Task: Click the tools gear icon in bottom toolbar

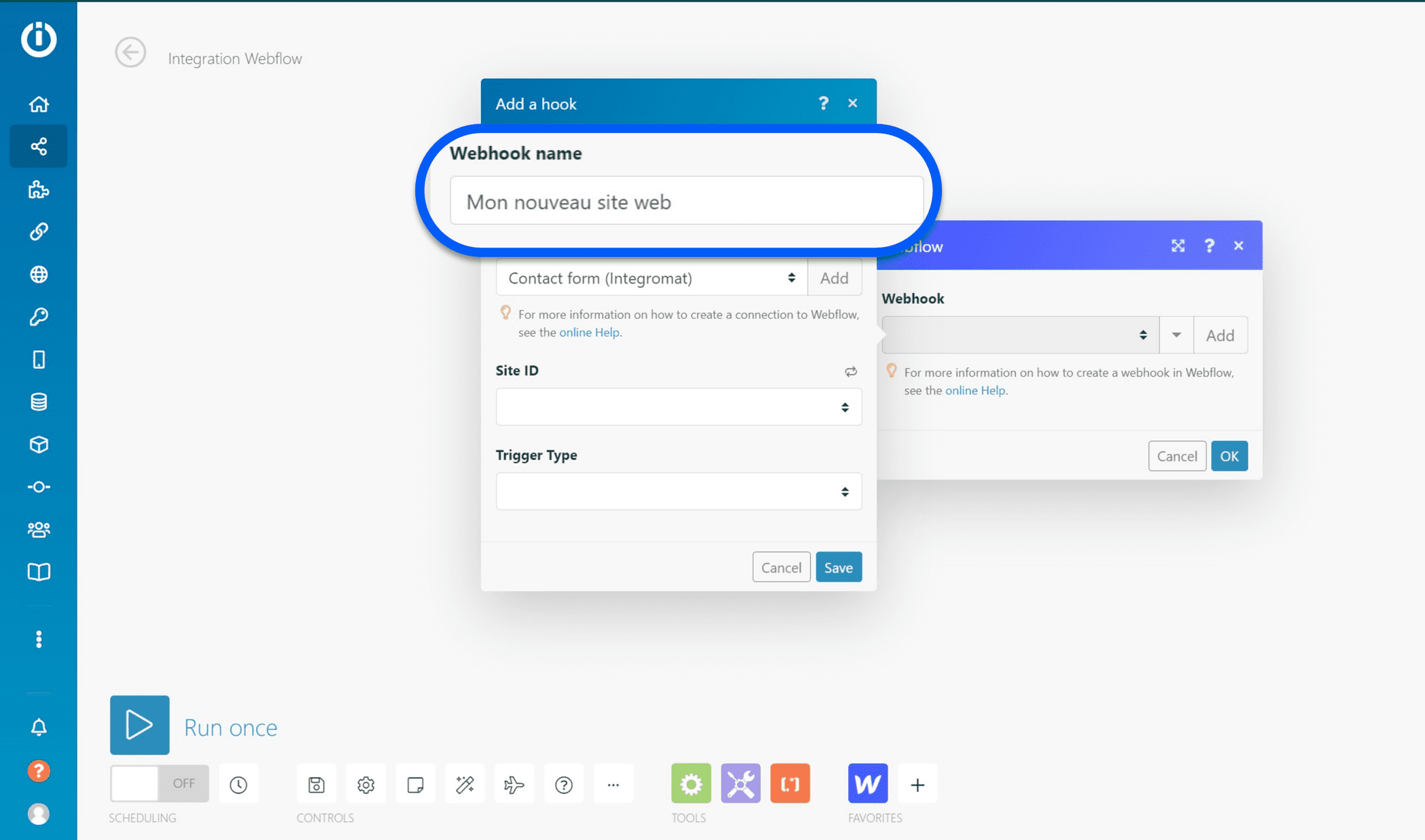Action: 692,784
